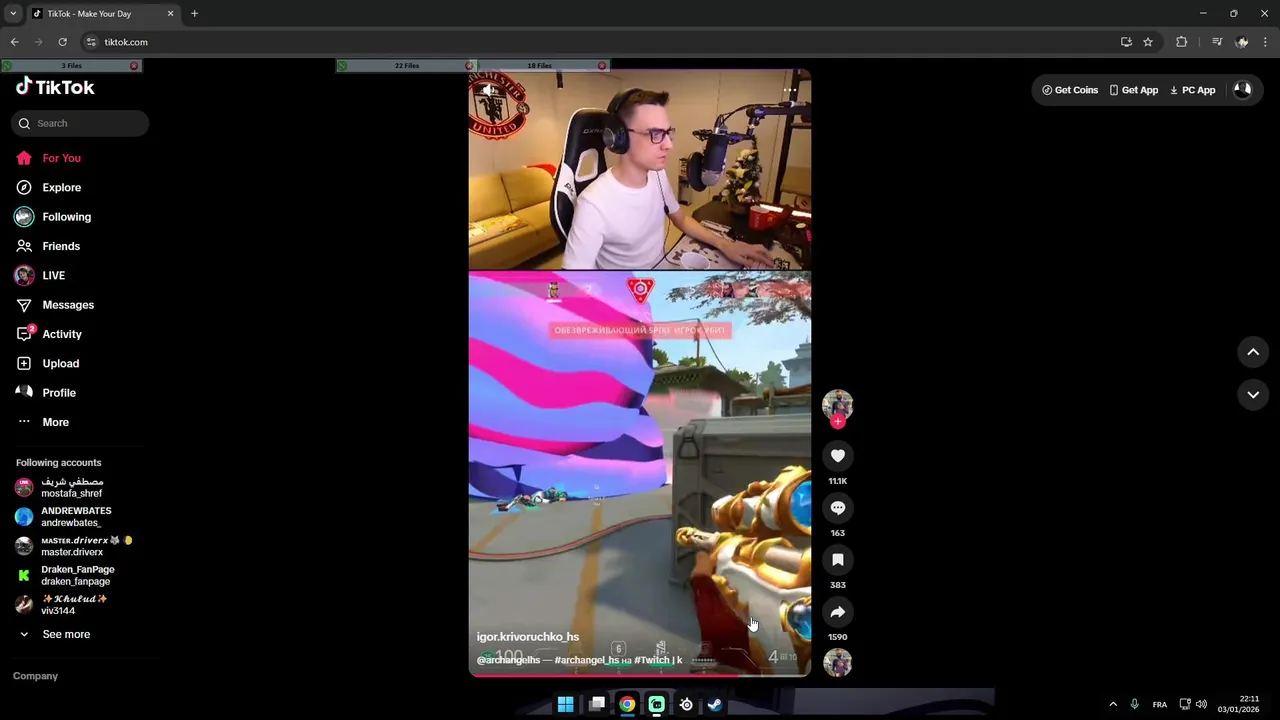Open profile avatar menu in top right
The image size is (1280, 720).
(x=1243, y=89)
